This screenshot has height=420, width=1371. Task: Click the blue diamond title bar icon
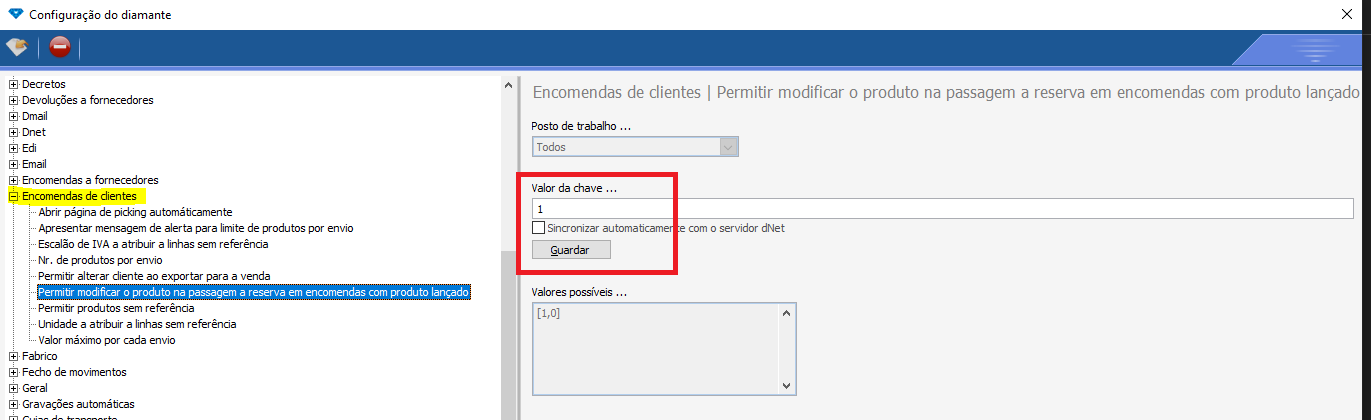[x=15, y=13]
